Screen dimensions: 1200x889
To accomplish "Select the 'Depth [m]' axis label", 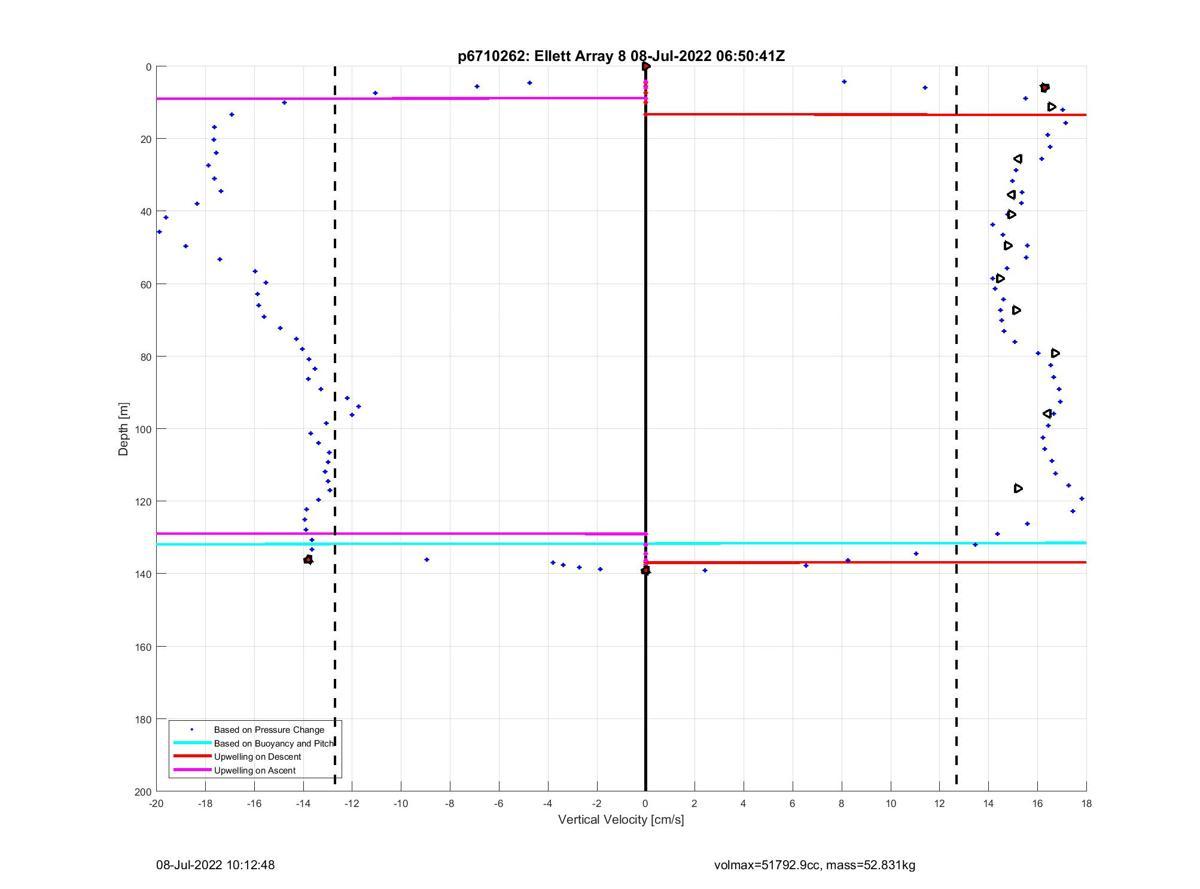I will 124,429.
